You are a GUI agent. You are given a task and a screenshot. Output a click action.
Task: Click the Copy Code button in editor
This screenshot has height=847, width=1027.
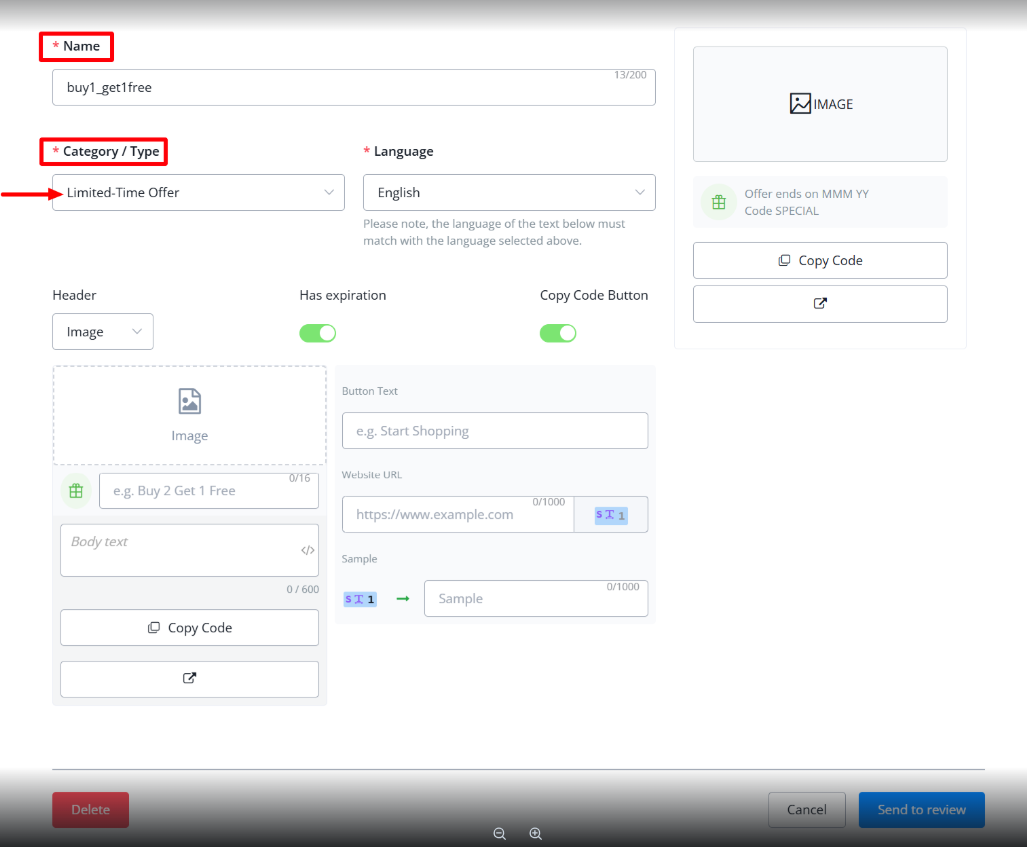pyautogui.click(x=189, y=628)
